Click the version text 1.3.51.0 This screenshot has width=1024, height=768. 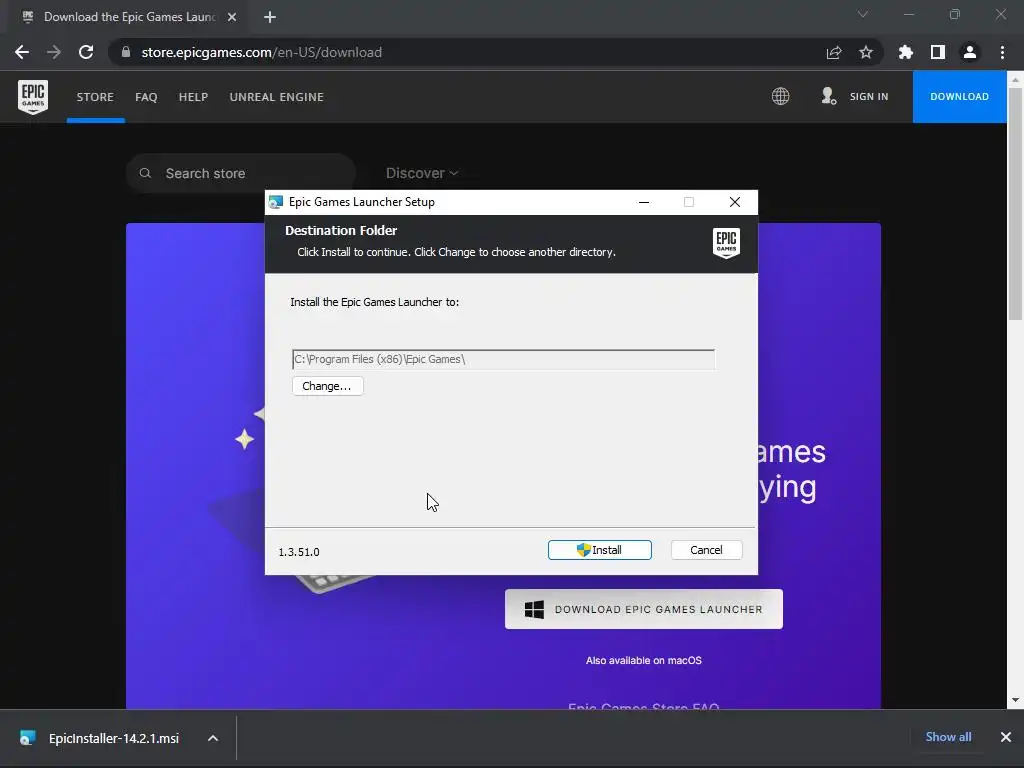[x=299, y=552]
